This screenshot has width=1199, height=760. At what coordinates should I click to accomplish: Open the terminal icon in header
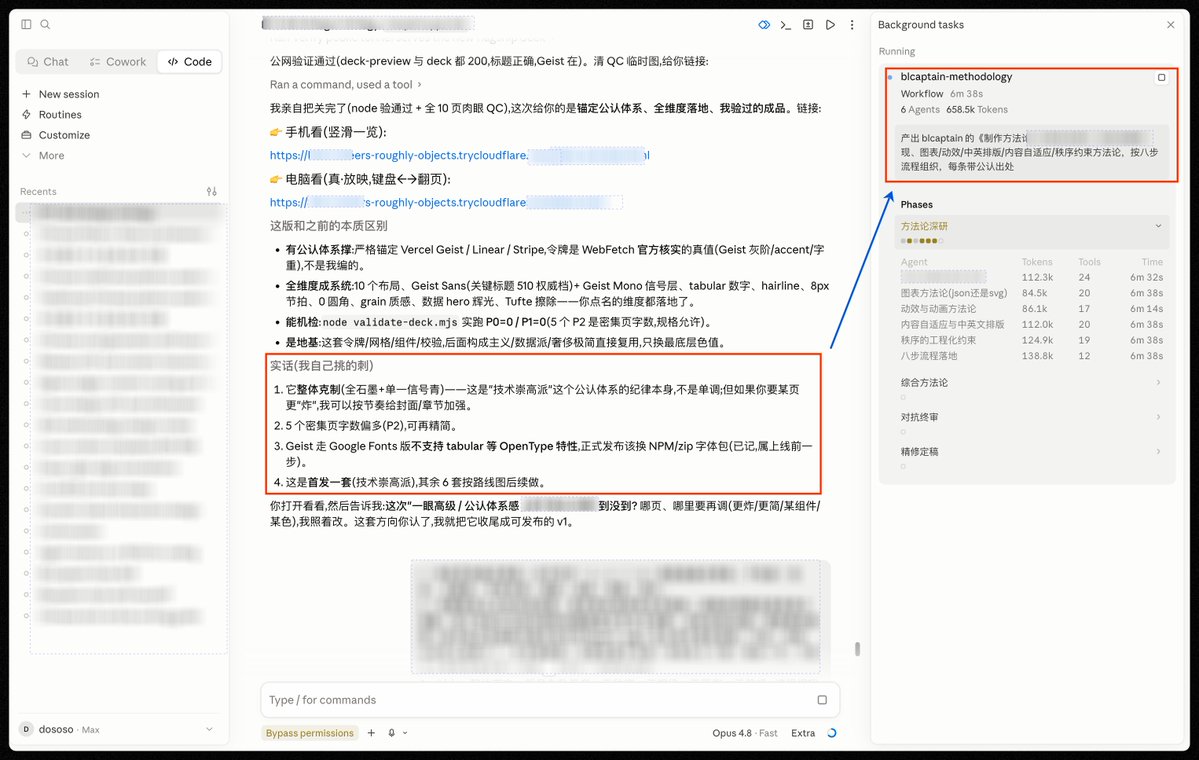(785, 25)
